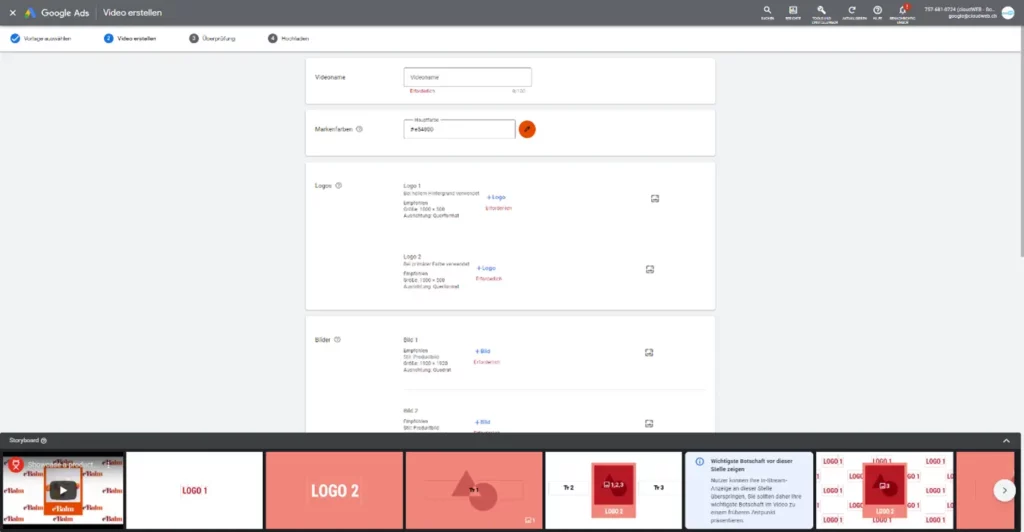Click the + Logo link for Logo 1
Screen dimensions: 1024x532
click(496, 197)
